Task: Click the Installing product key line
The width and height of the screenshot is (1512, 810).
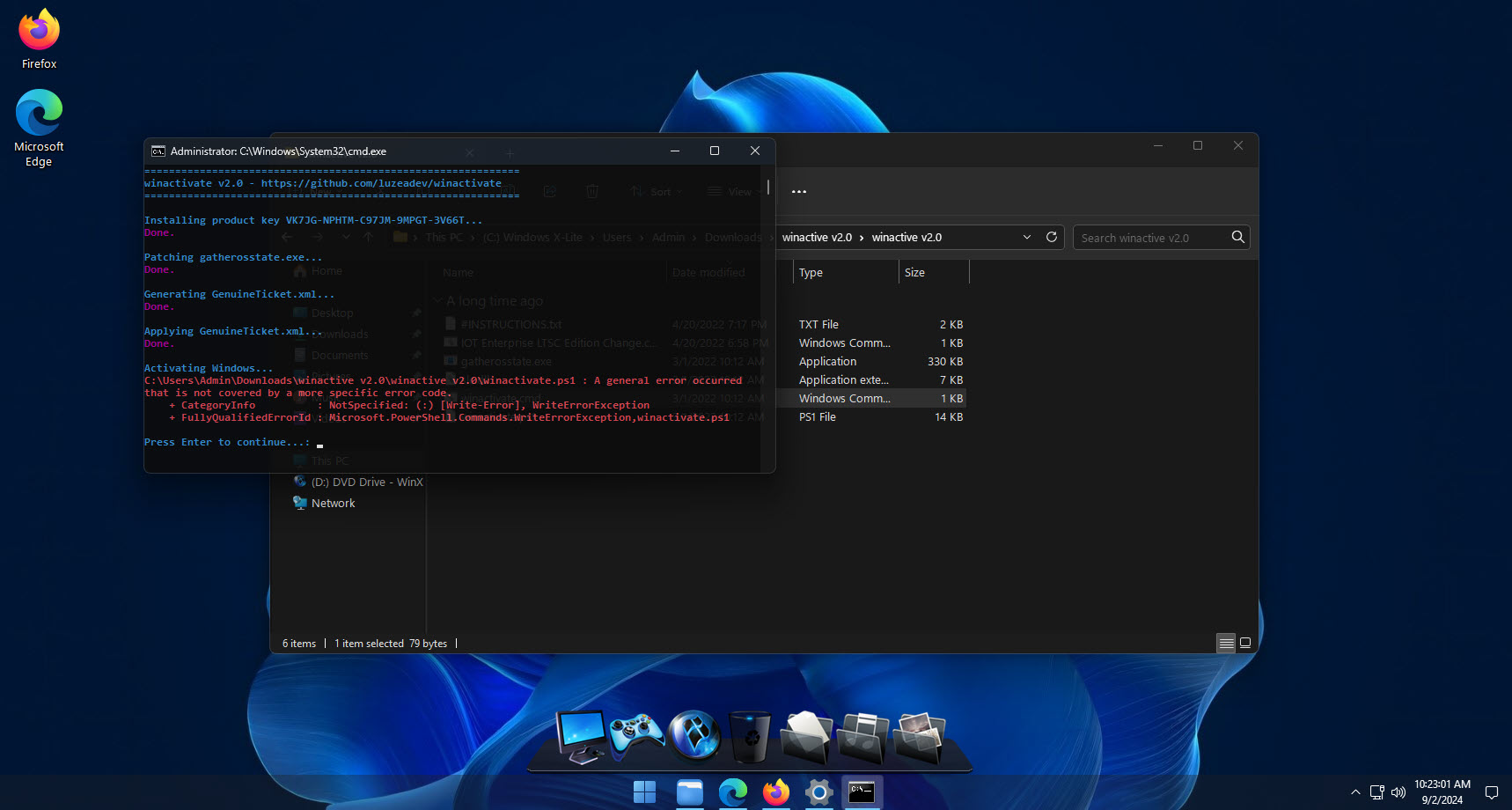Action: 313,221
